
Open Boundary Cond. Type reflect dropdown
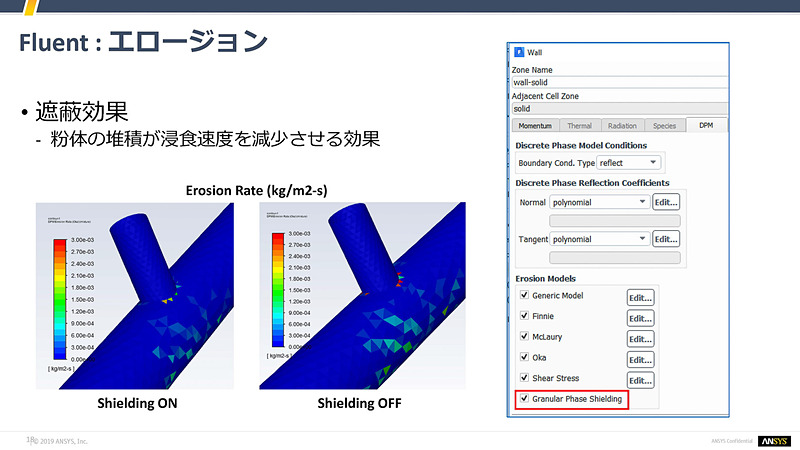(x=629, y=163)
